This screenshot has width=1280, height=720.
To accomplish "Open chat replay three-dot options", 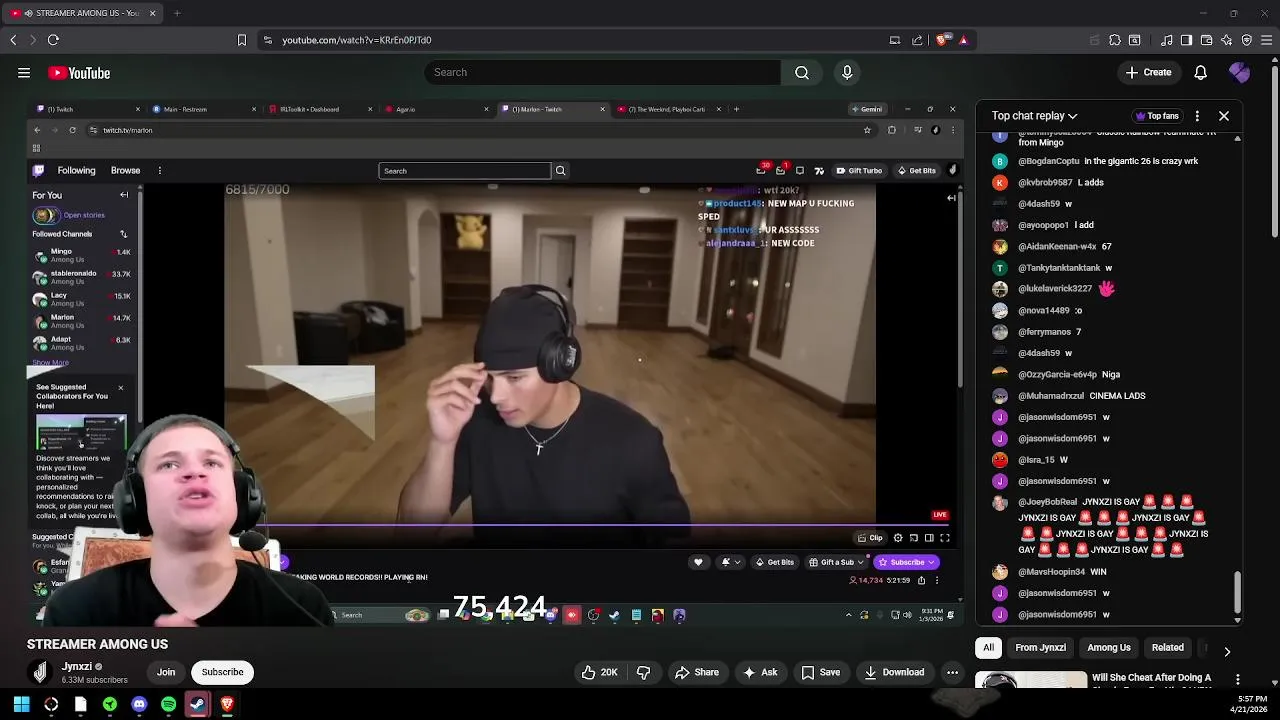I will coord(1196,116).
